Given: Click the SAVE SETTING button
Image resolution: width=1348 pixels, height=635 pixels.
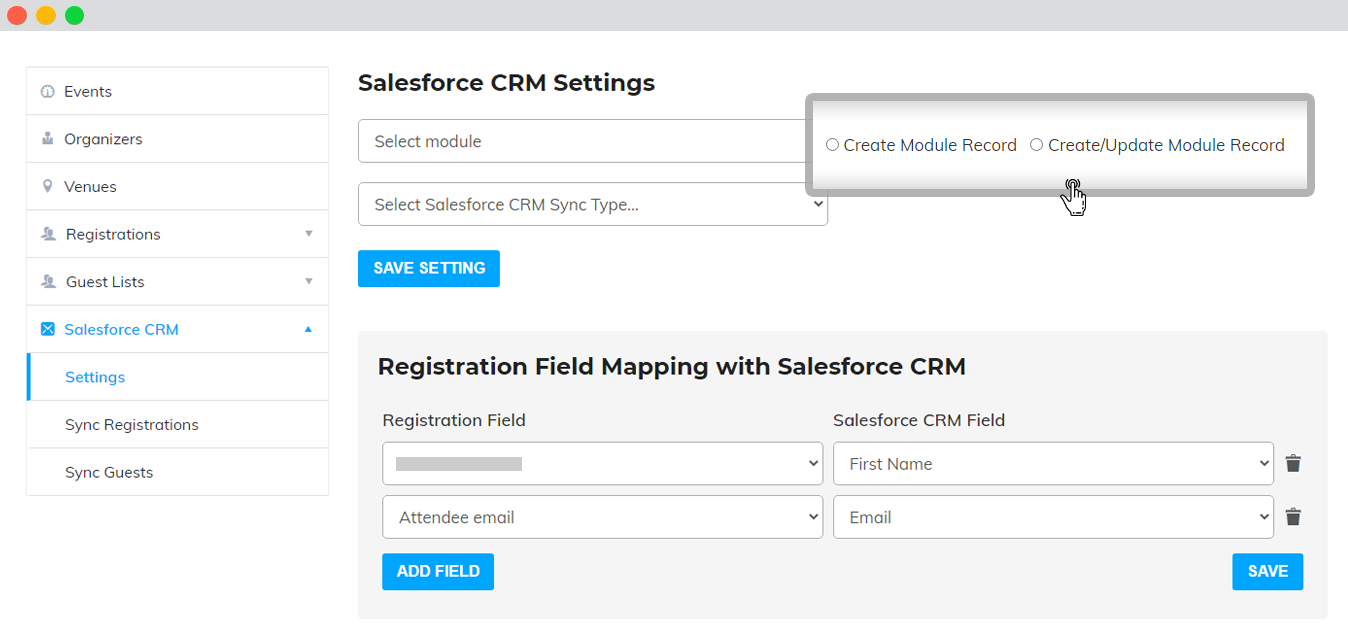Looking at the screenshot, I should coord(429,268).
